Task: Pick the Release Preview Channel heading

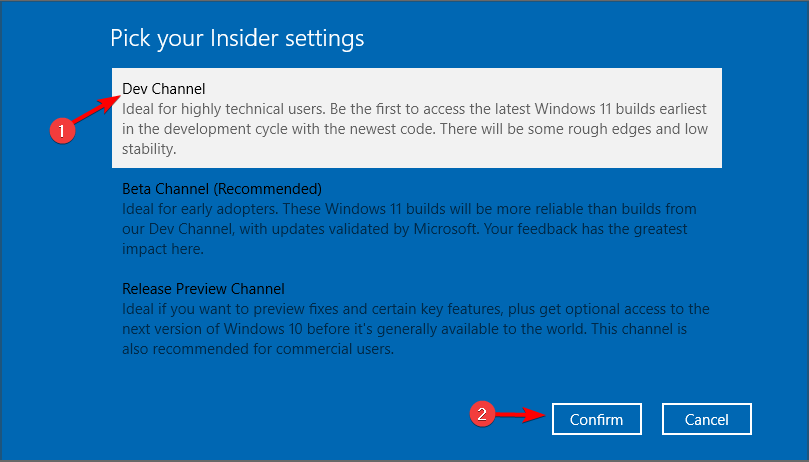Action: click(x=203, y=289)
